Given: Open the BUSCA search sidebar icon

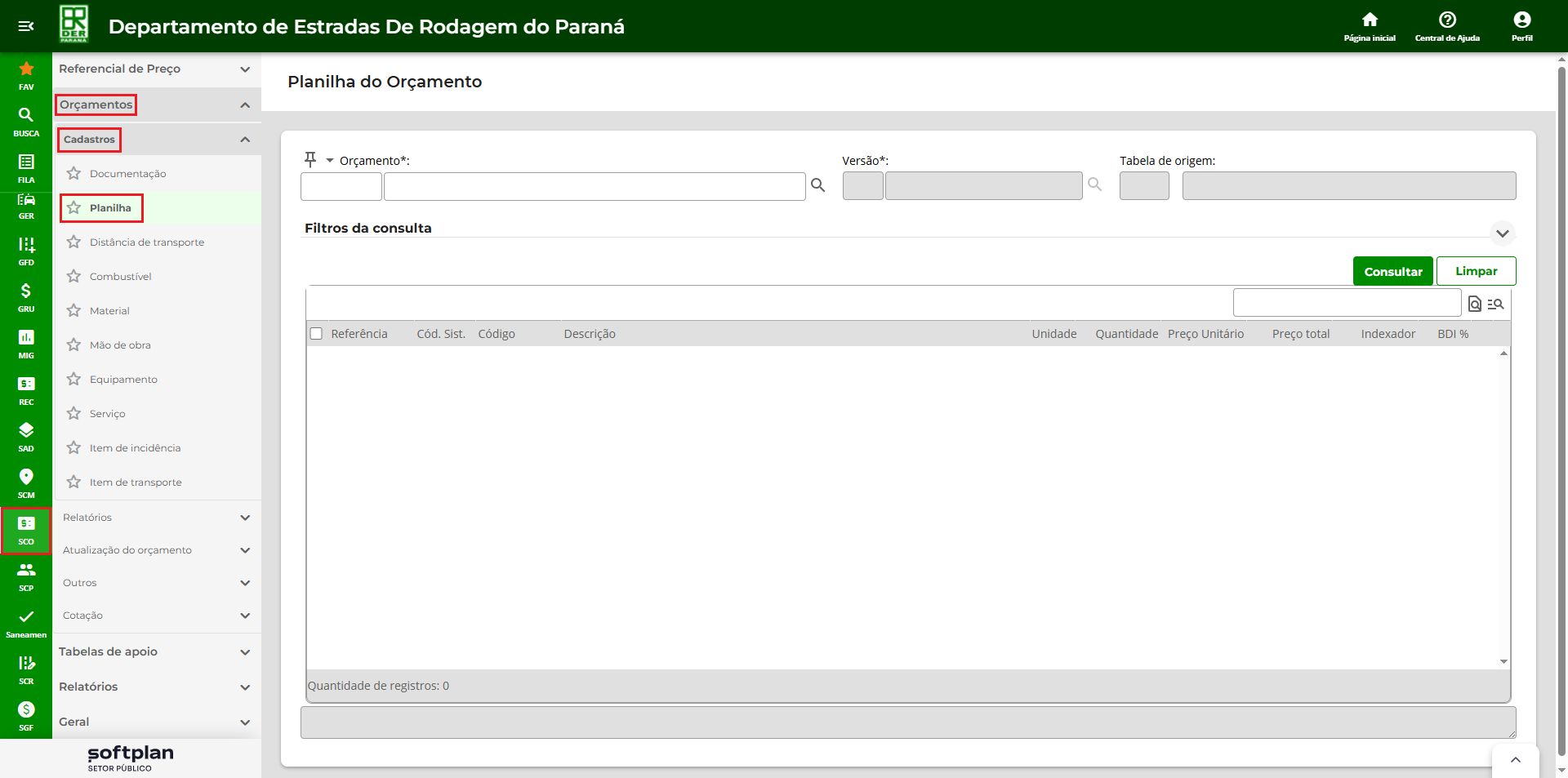Looking at the screenshot, I should point(26,121).
